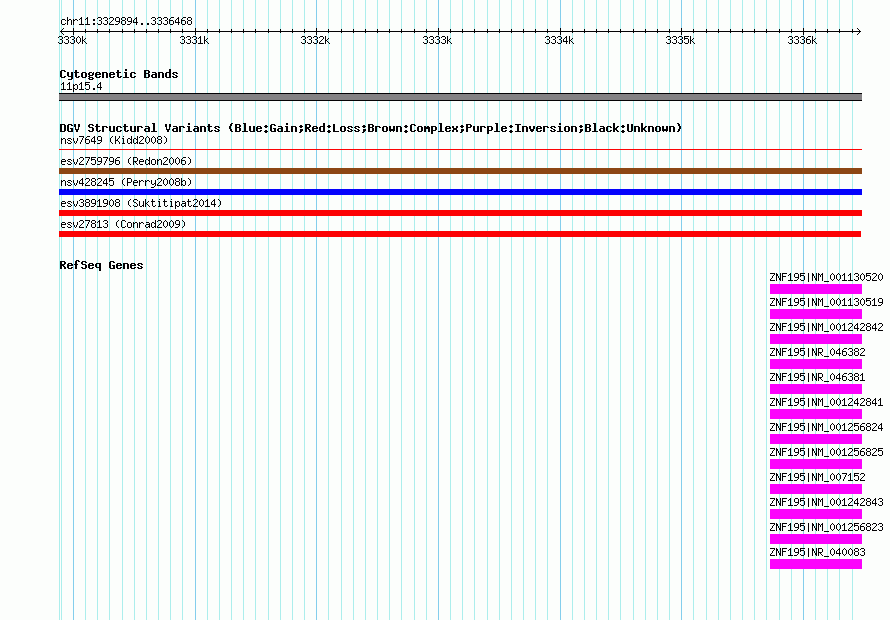The width and height of the screenshot is (890, 620).
Task: Open the esv2759796 (Redon2006) variant label
Action: (126, 161)
